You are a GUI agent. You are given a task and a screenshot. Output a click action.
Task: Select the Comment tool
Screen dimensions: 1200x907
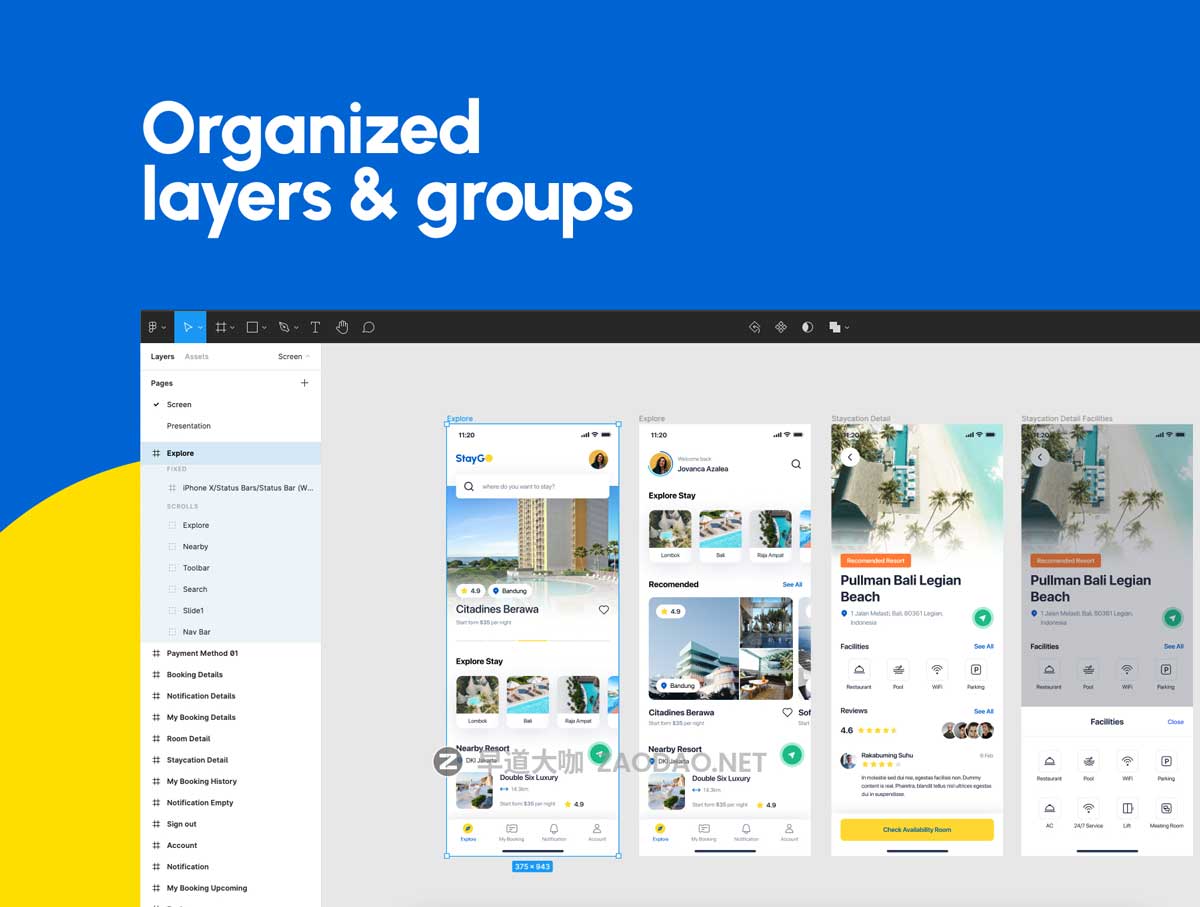[x=368, y=327]
